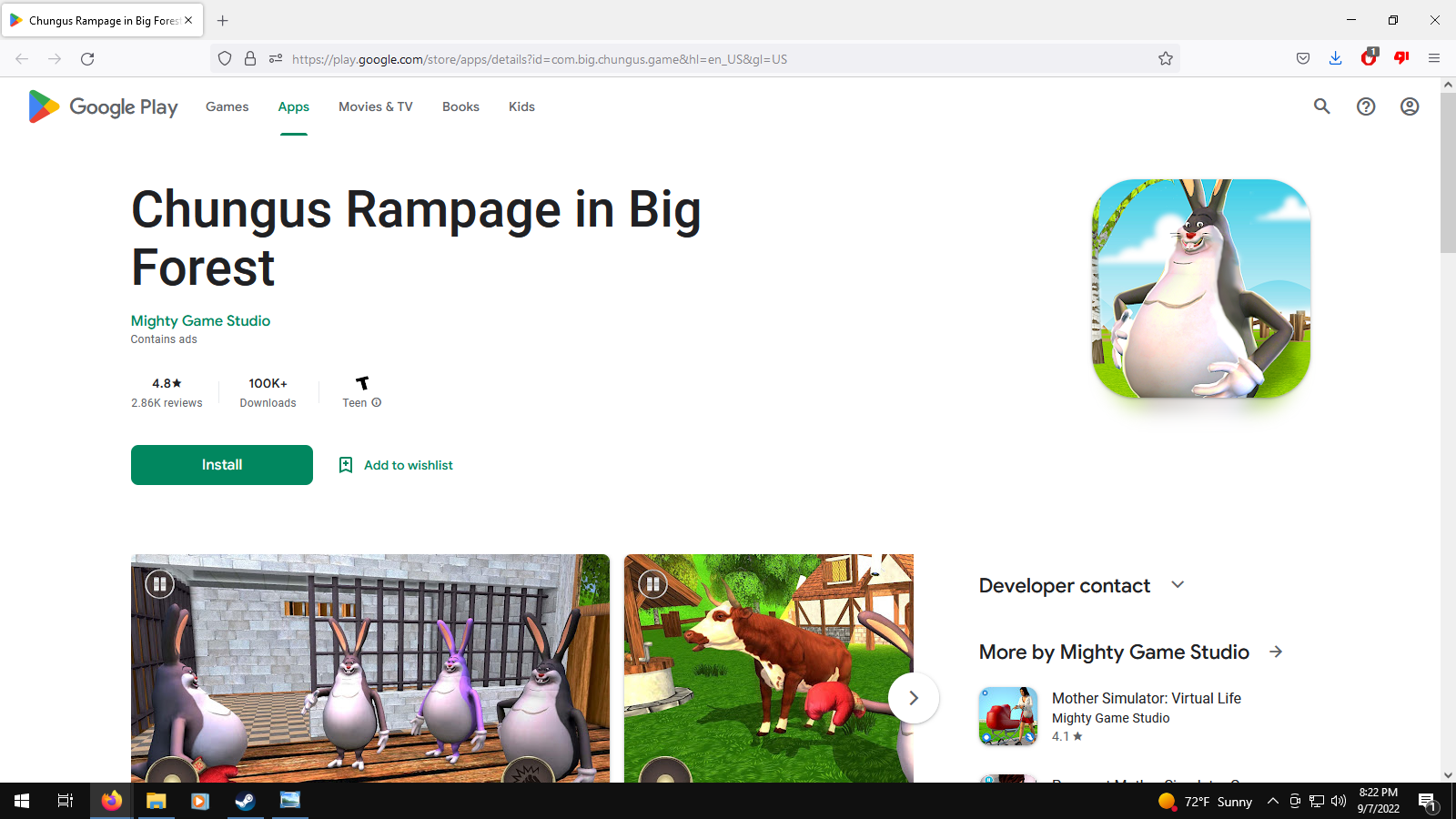
Task: Show next screenshots with arrow button
Action: click(914, 698)
